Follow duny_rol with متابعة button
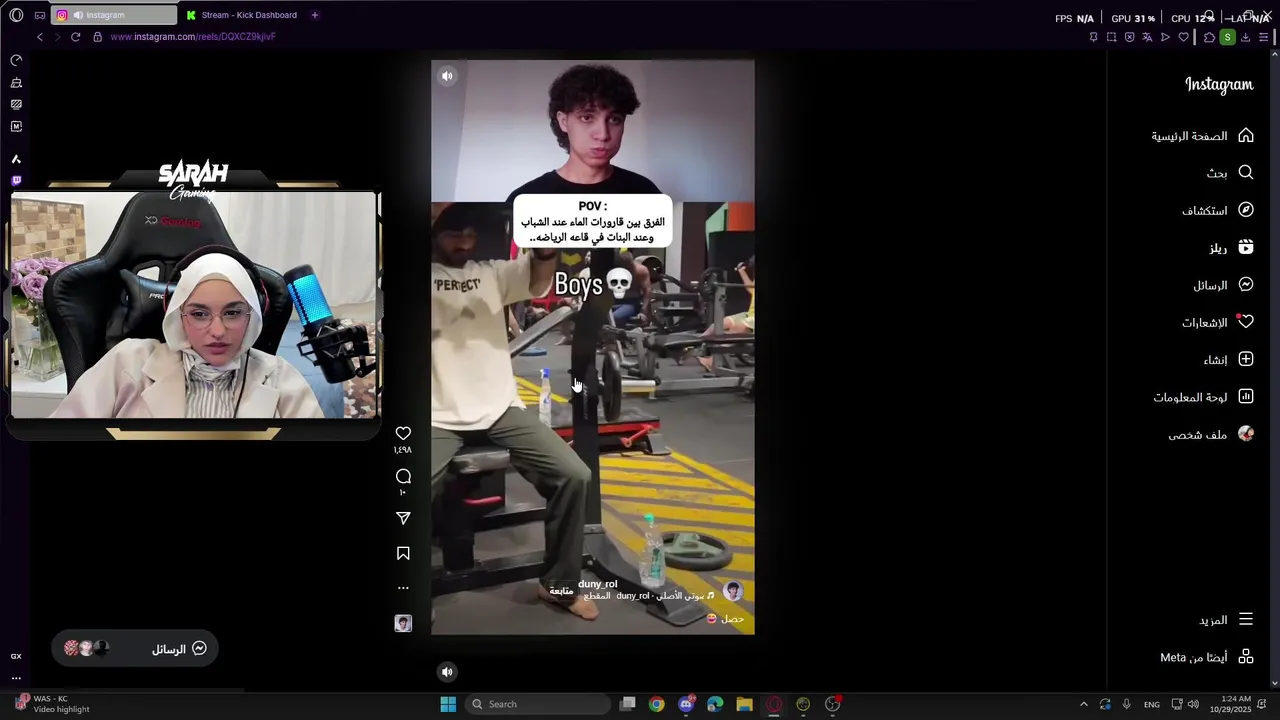This screenshot has width=1280, height=720. coord(561,591)
